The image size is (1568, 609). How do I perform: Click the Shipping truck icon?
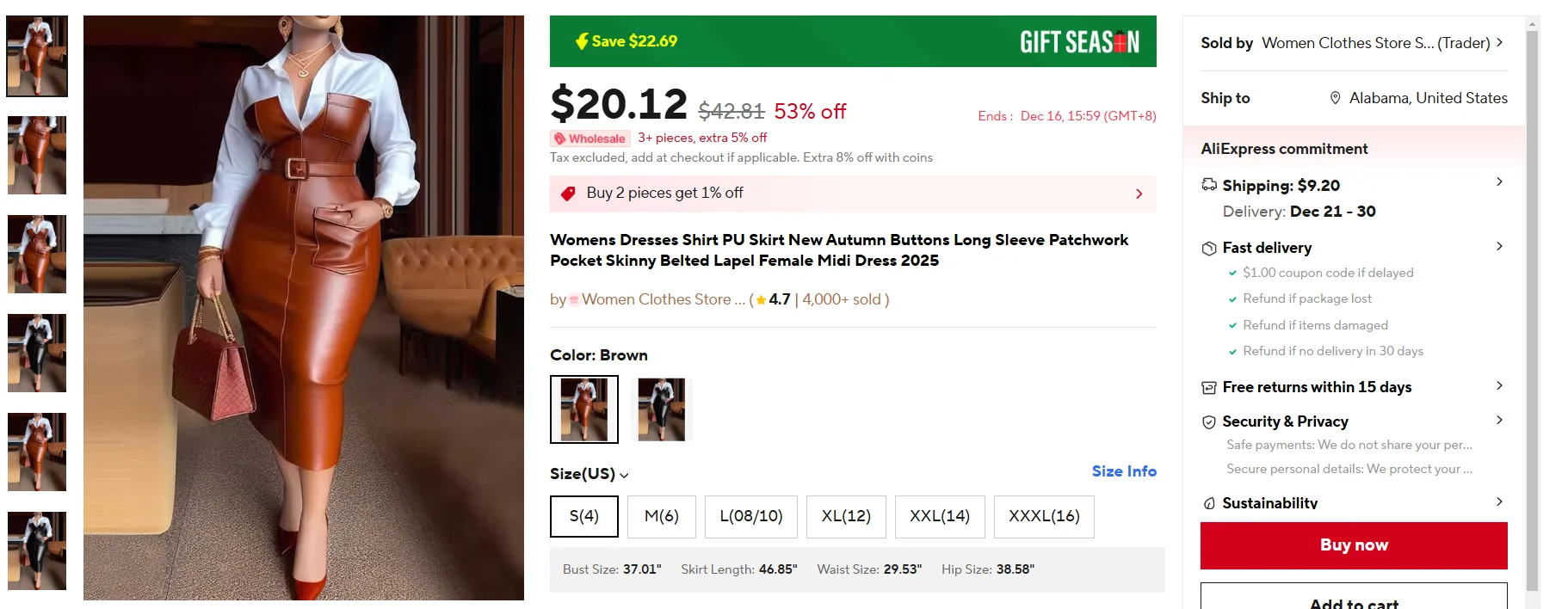1209,185
